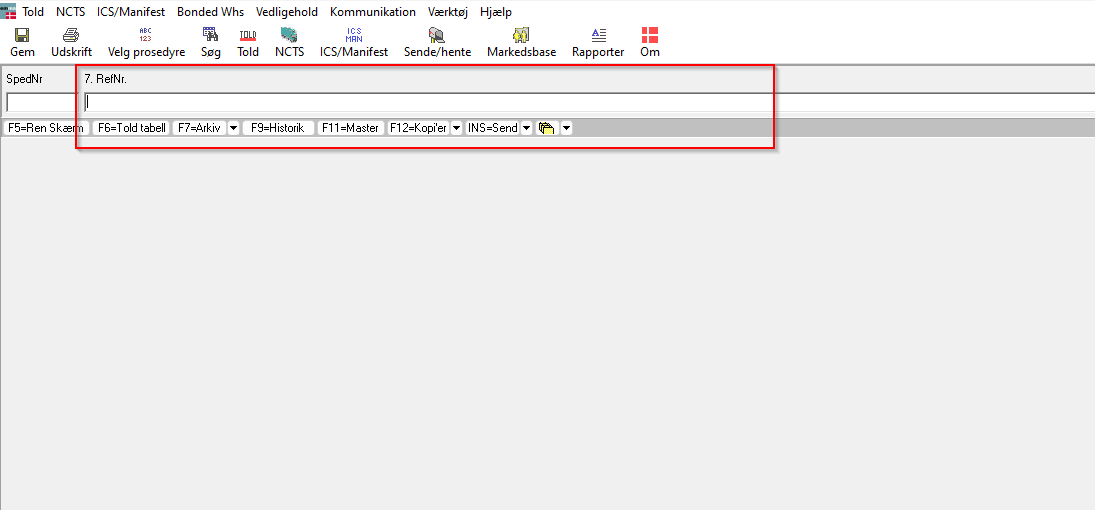Viewport: 1095px width, 510px height.
Task: Click the Gem save icon
Action: pyautogui.click(x=22, y=35)
